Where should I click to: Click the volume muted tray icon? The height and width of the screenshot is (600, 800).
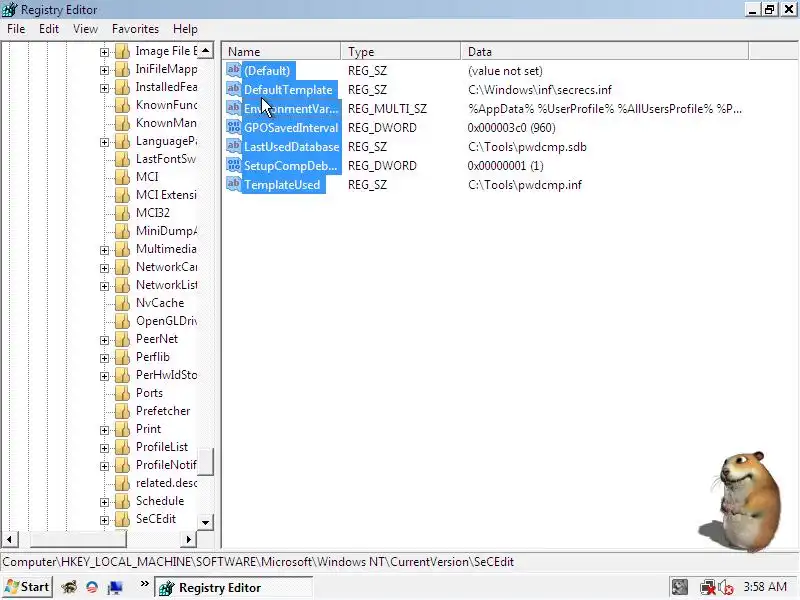(726, 588)
